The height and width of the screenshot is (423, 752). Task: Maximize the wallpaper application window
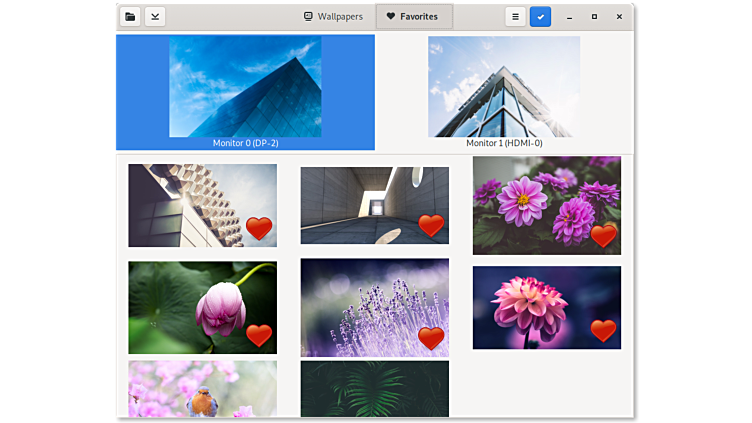click(x=594, y=16)
